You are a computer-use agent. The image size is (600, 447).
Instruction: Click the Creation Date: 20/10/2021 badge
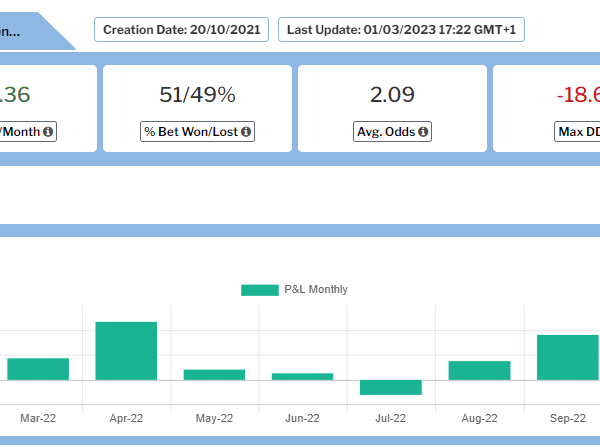(x=181, y=29)
